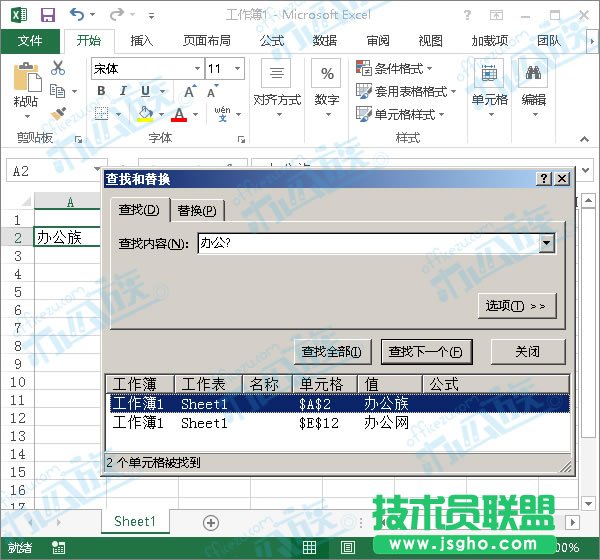Click the Paste clipboard icon
Screen dimensions: 600x560
27,78
